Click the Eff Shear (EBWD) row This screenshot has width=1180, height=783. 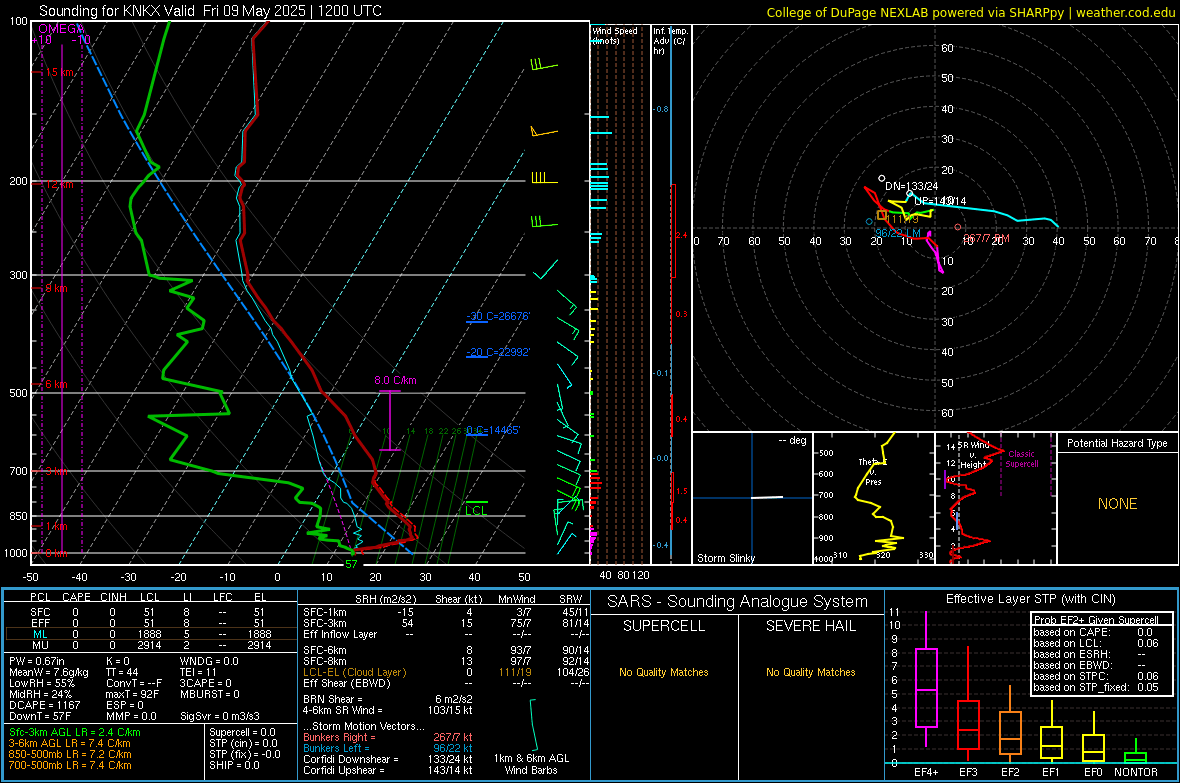[x=446, y=683]
